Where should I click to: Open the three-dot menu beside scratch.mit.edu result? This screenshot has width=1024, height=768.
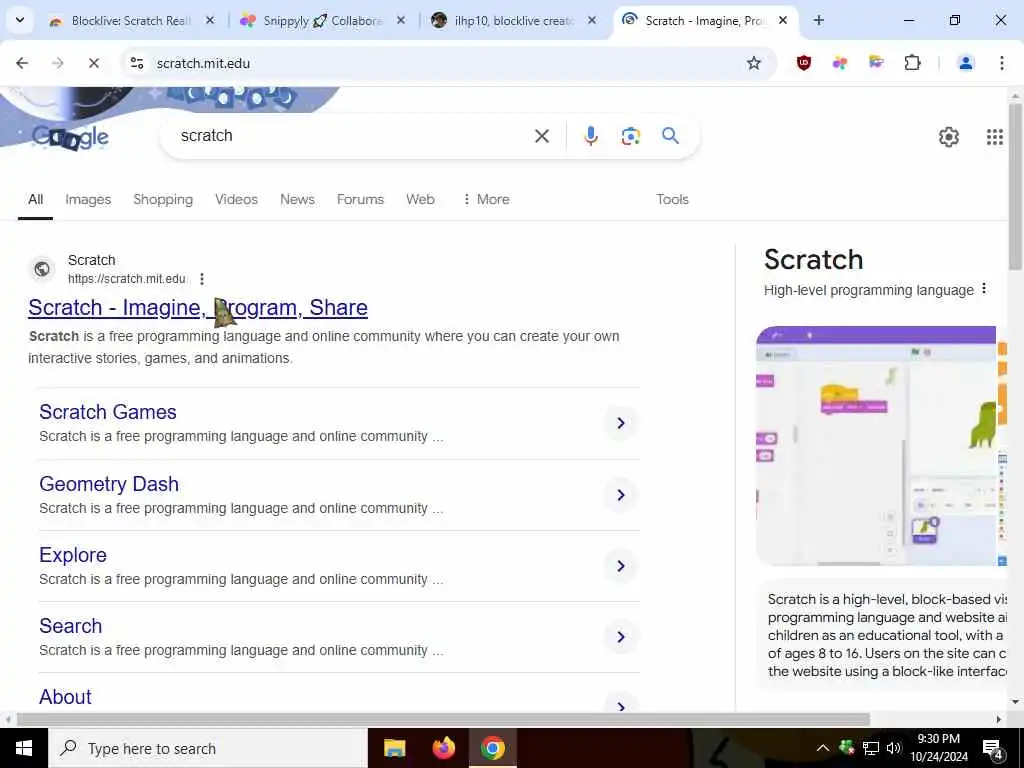202,279
